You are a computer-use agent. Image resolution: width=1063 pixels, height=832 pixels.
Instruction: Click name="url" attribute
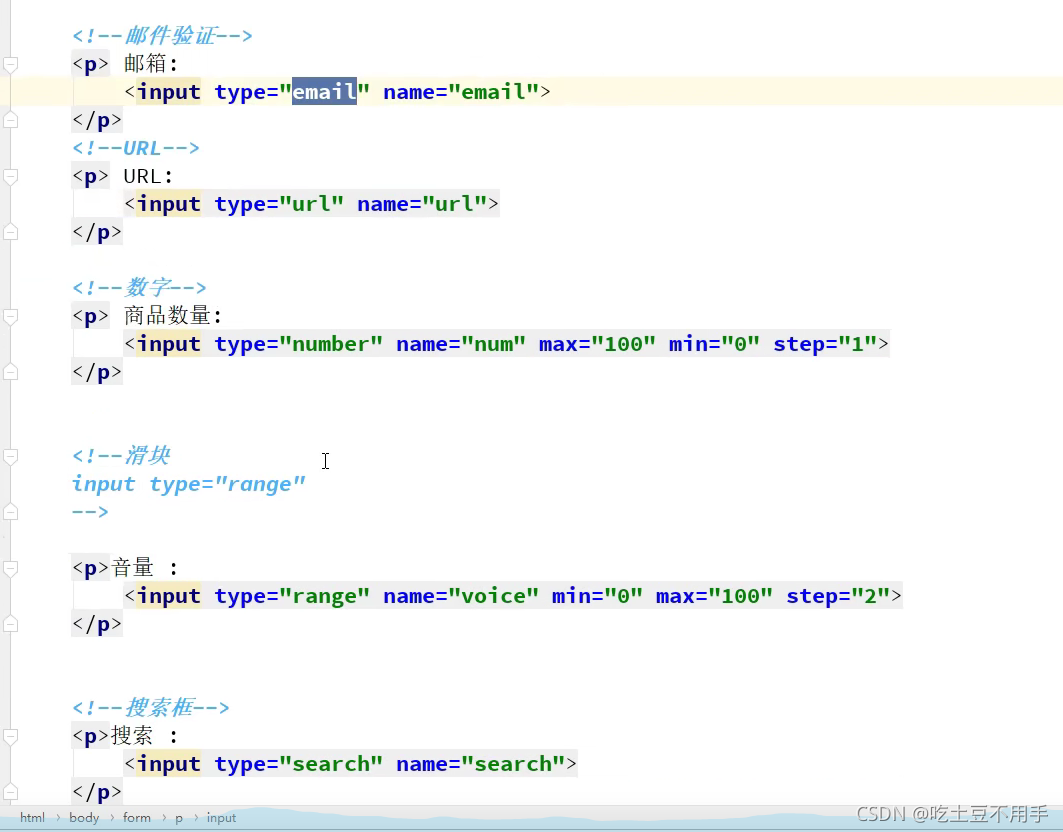click(422, 204)
